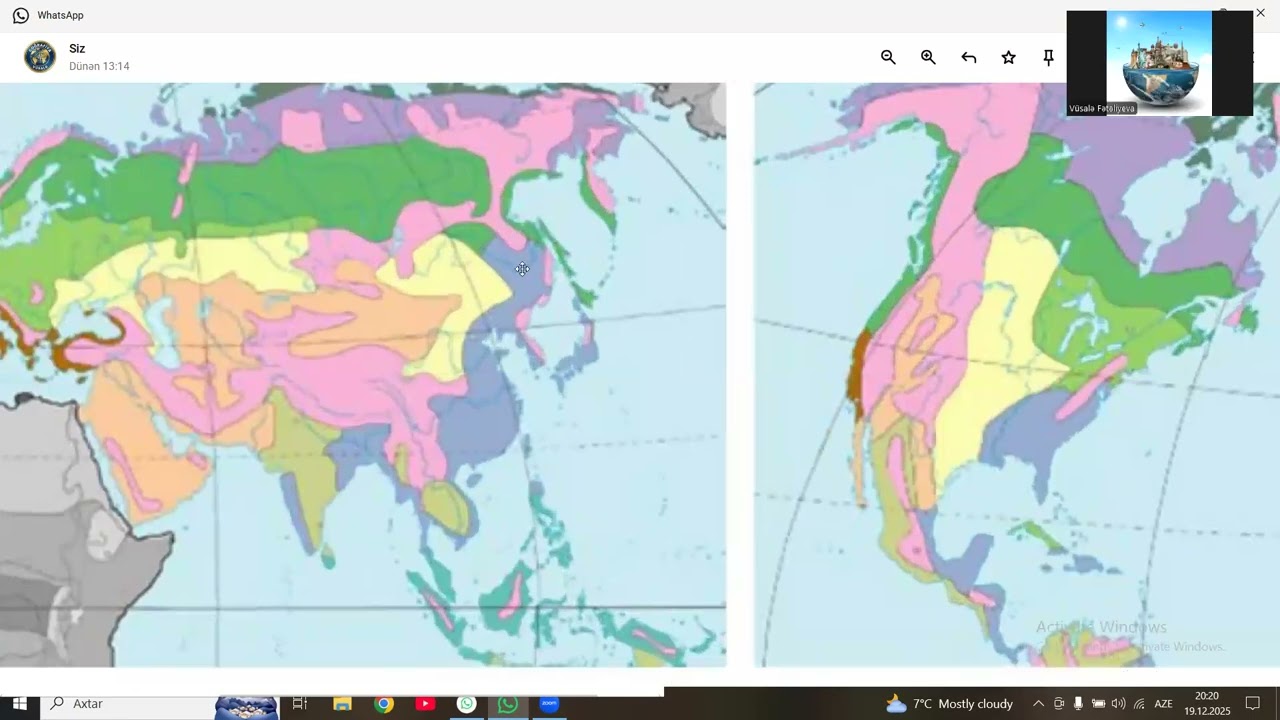Viewport: 1280px width, 720px height.
Task: Open the Windows Start menu
Action: pos(20,704)
